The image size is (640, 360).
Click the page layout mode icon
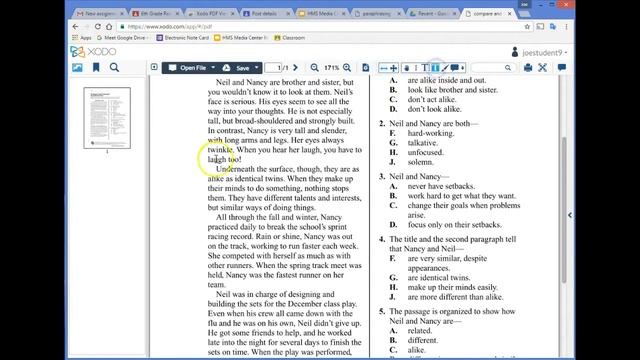pos(366,68)
